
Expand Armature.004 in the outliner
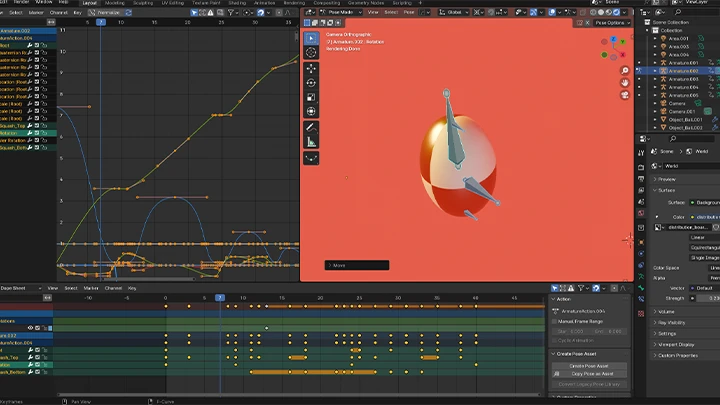[655, 87]
